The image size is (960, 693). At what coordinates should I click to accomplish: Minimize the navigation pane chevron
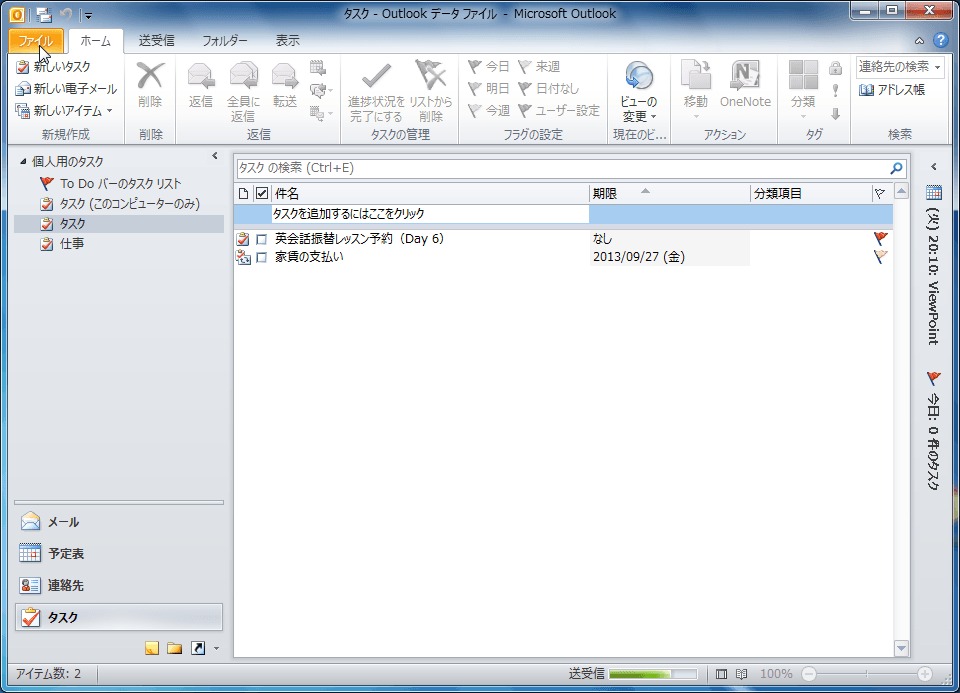(x=215, y=156)
